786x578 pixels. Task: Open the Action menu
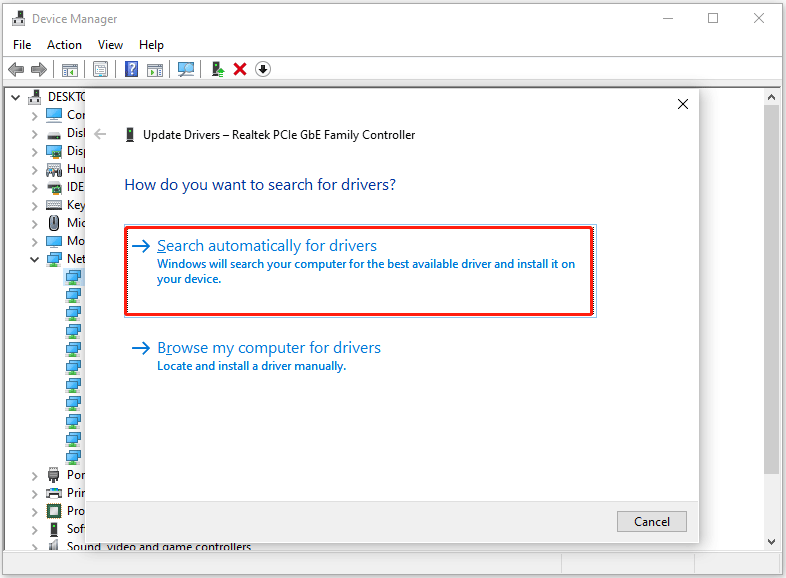coord(64,45)
